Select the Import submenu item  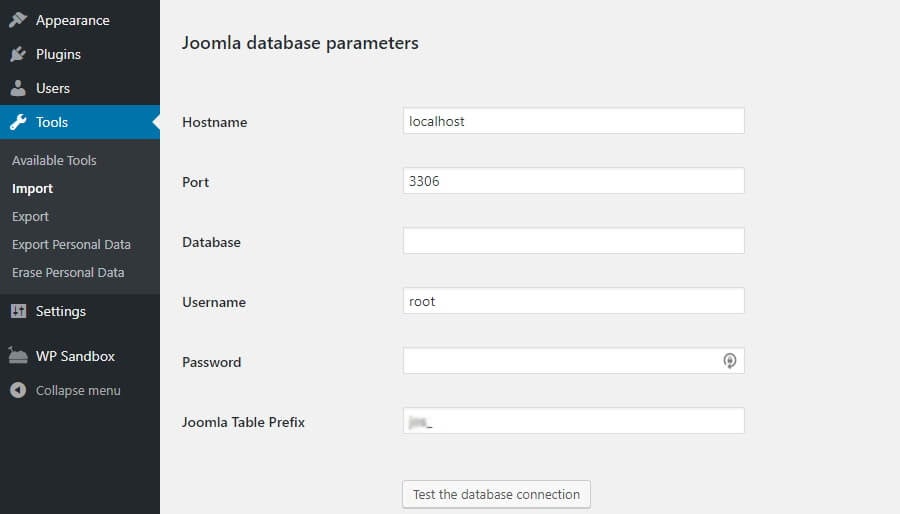tap(32, 189)
